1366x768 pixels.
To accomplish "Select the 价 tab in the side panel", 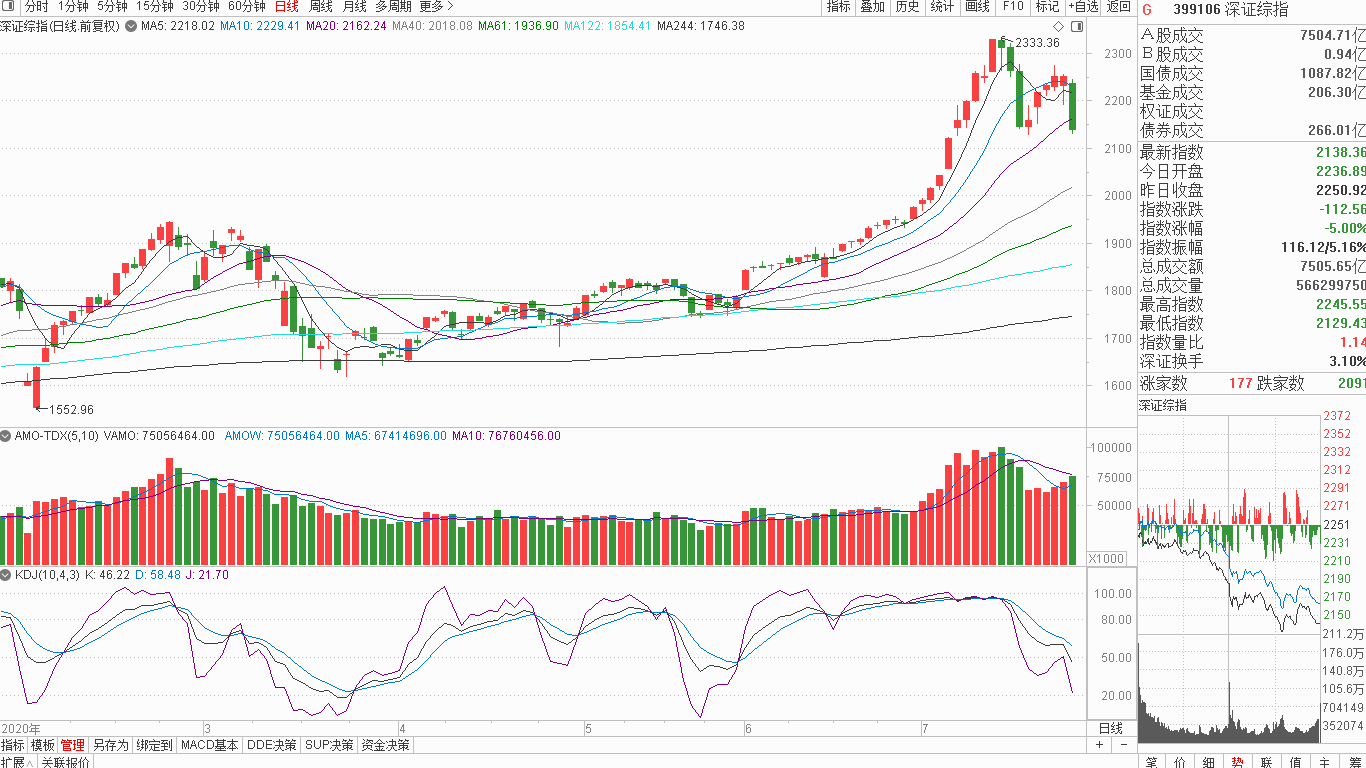I will 1180,762.
